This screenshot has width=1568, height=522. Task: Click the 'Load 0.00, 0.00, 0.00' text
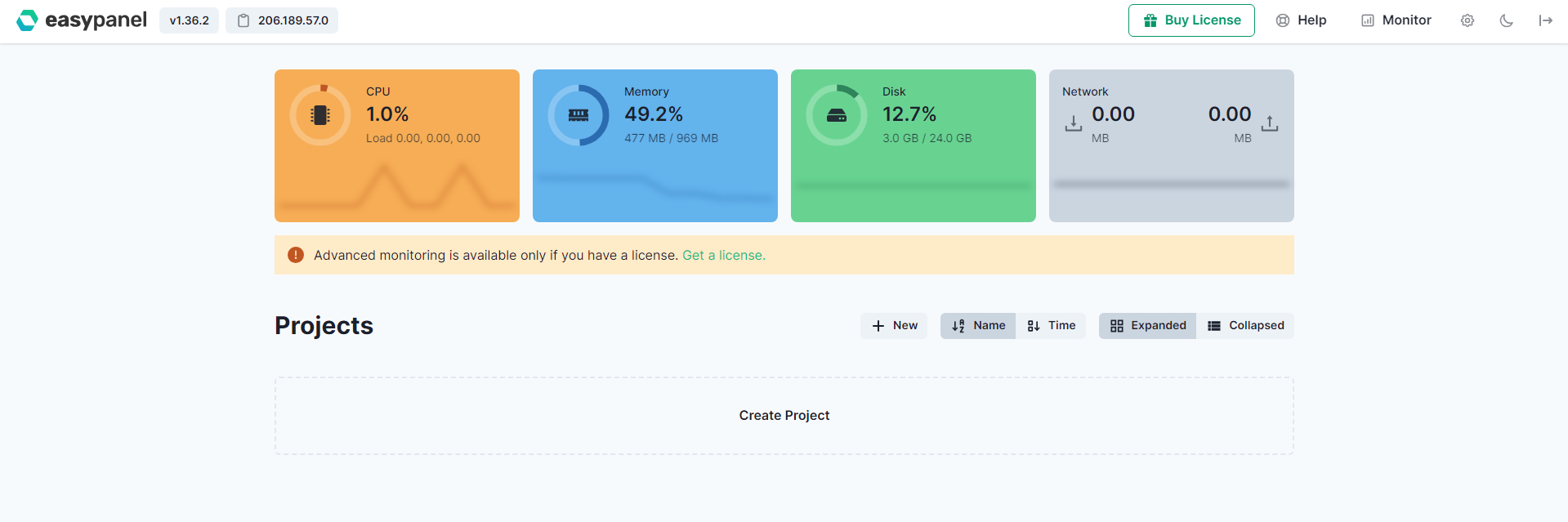(x=423, y=138)
